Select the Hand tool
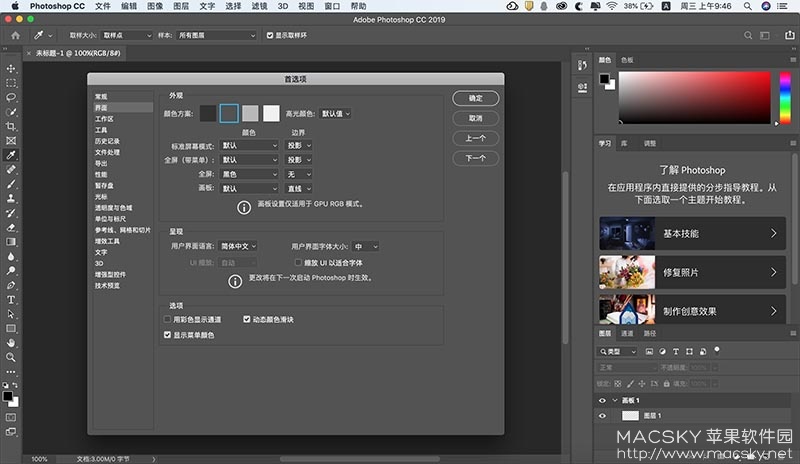Viewport: 800px width, 464px height. coord(11,343)
